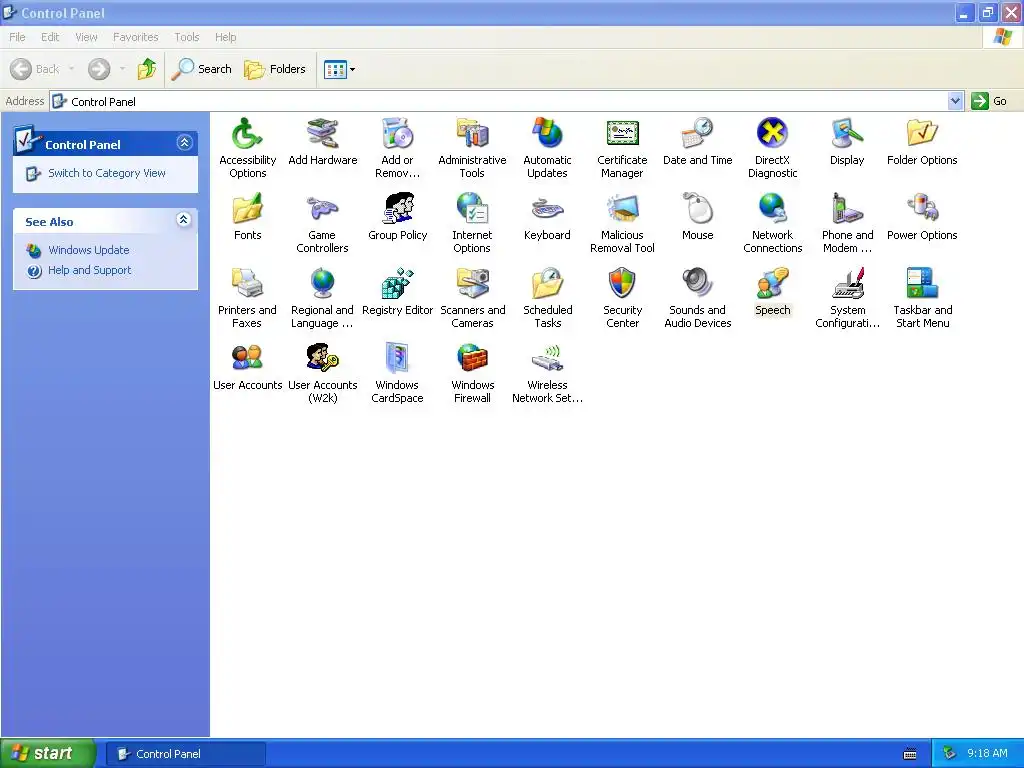Open the Security Center
The height and width of the screenshot is (768, 1024).
click(x=622, y=298)
